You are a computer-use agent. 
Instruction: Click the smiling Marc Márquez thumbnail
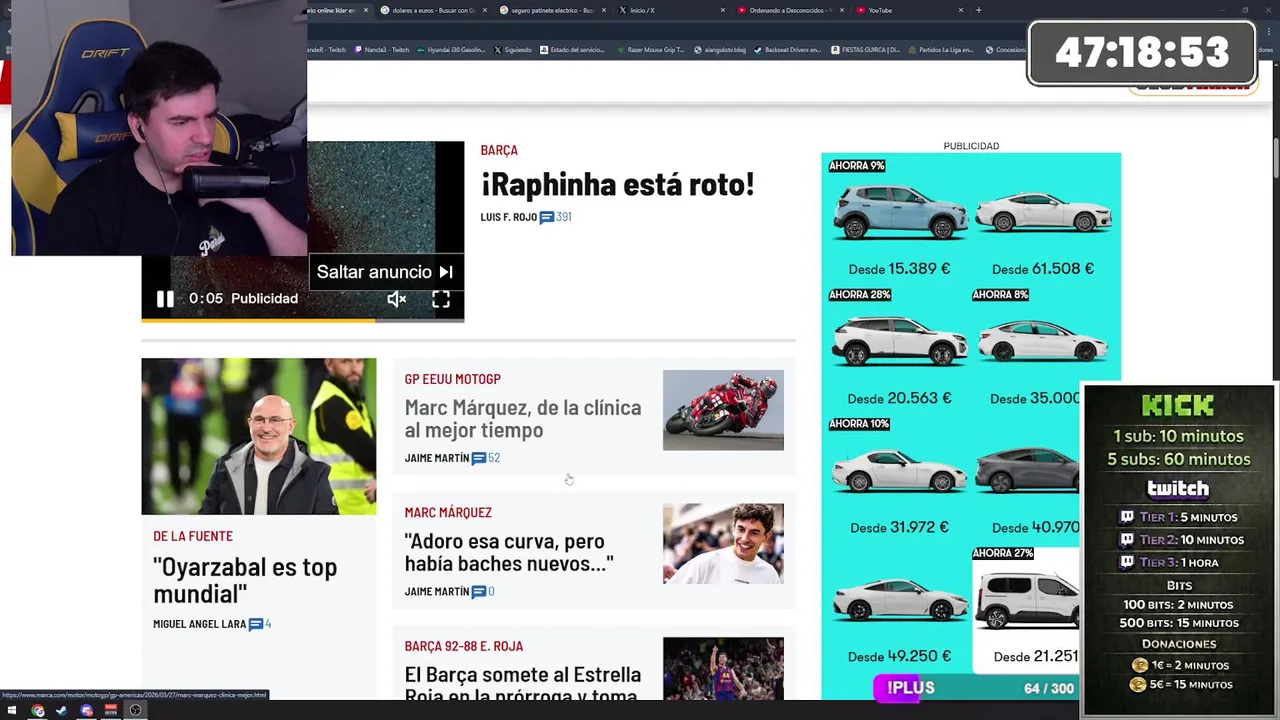(x=723, y=543)
